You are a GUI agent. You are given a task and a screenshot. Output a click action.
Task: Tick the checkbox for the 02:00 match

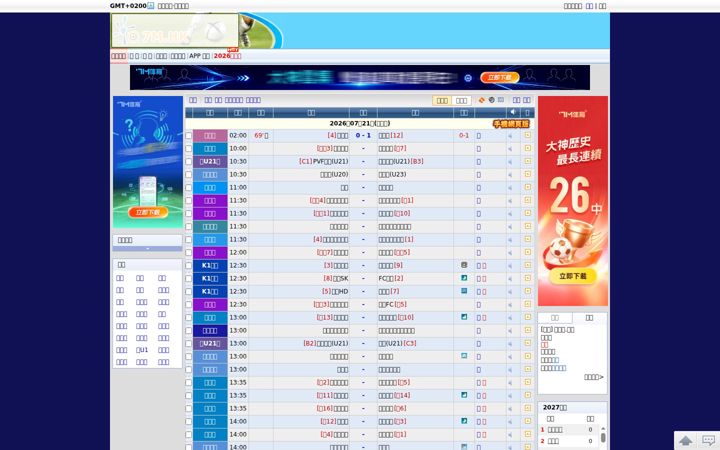coord(188,135)
